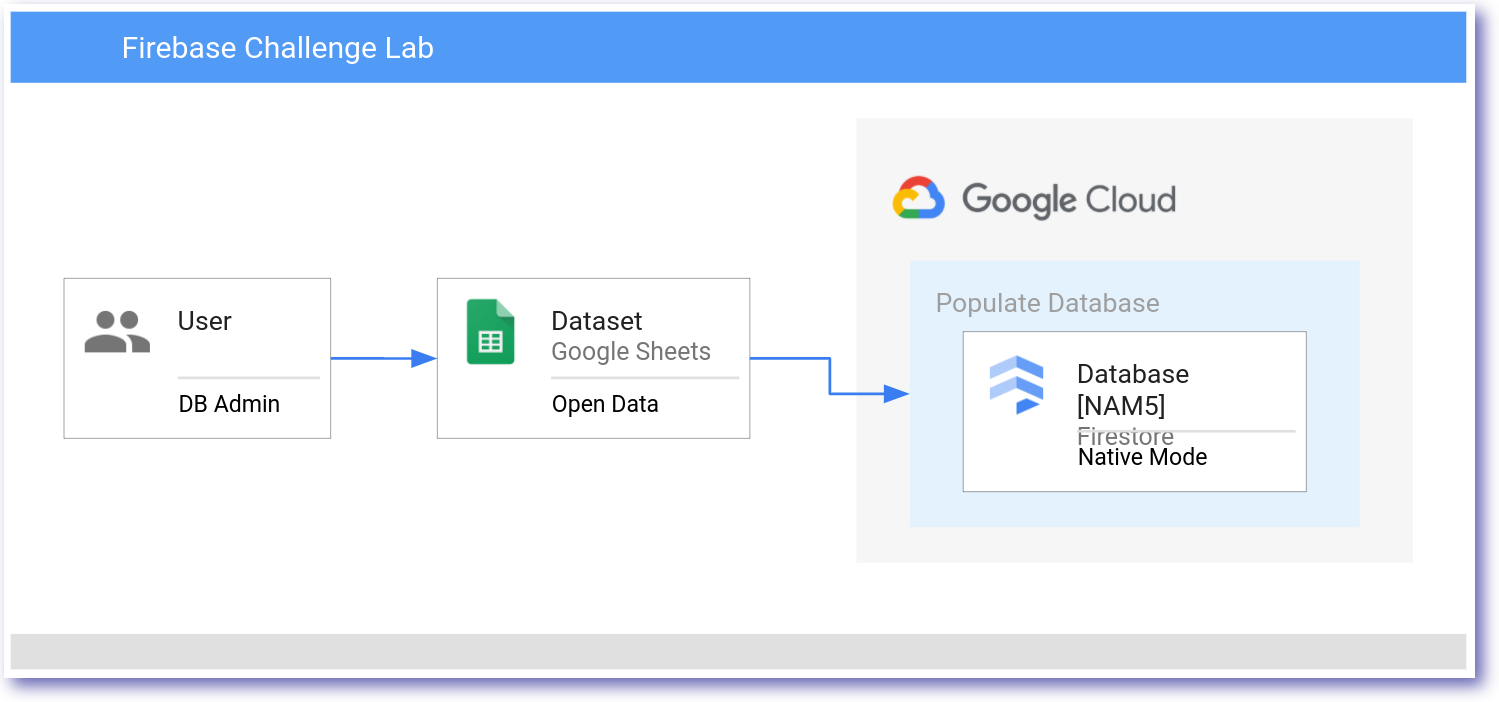Select the Firebase Challenge Lab title
This screenshot has width=1499, height=702.
(278, 48)
